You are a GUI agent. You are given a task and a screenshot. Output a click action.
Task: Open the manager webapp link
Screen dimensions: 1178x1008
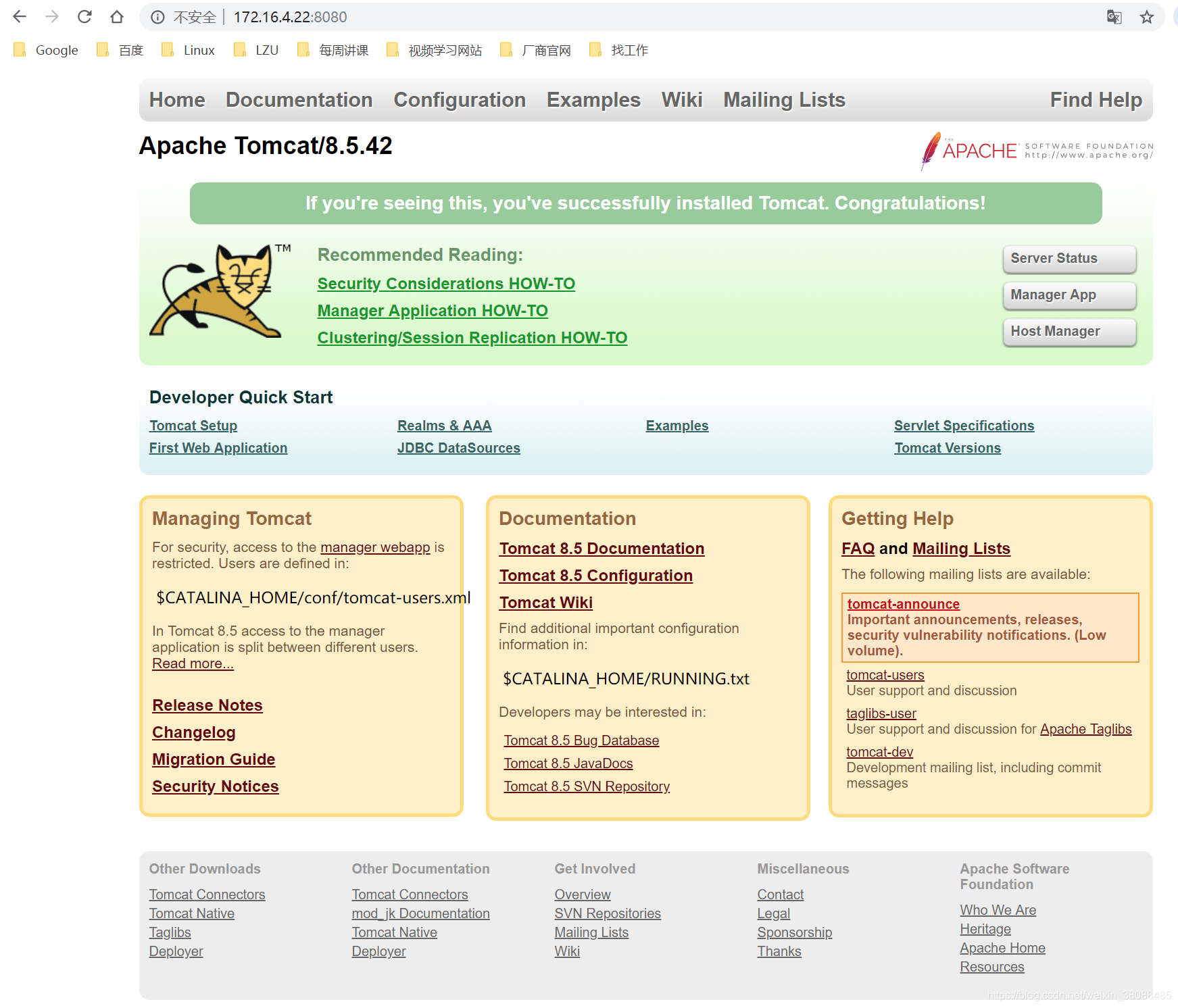(375, 547)
